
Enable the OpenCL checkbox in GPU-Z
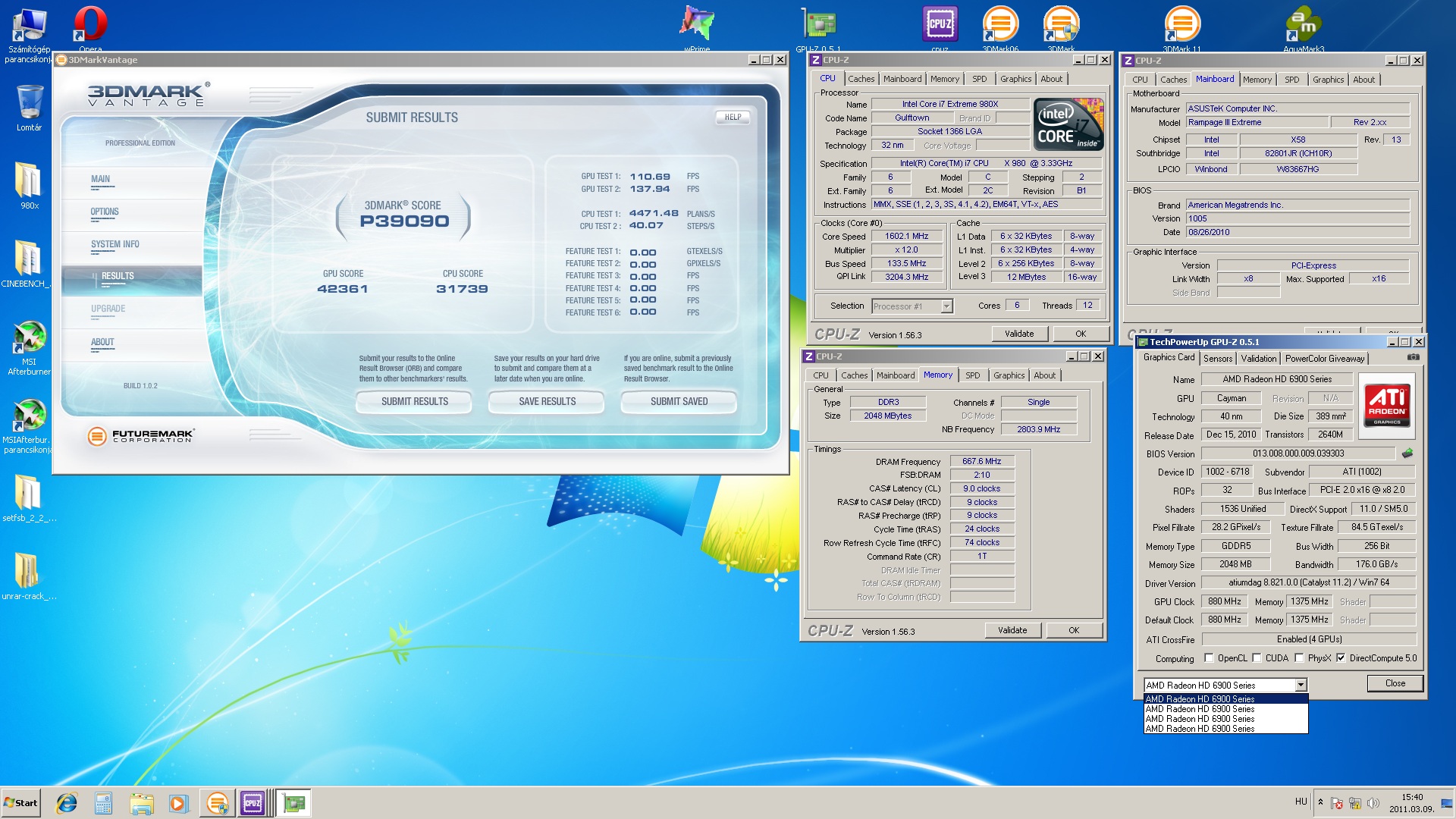click(x=1209, y=658)
